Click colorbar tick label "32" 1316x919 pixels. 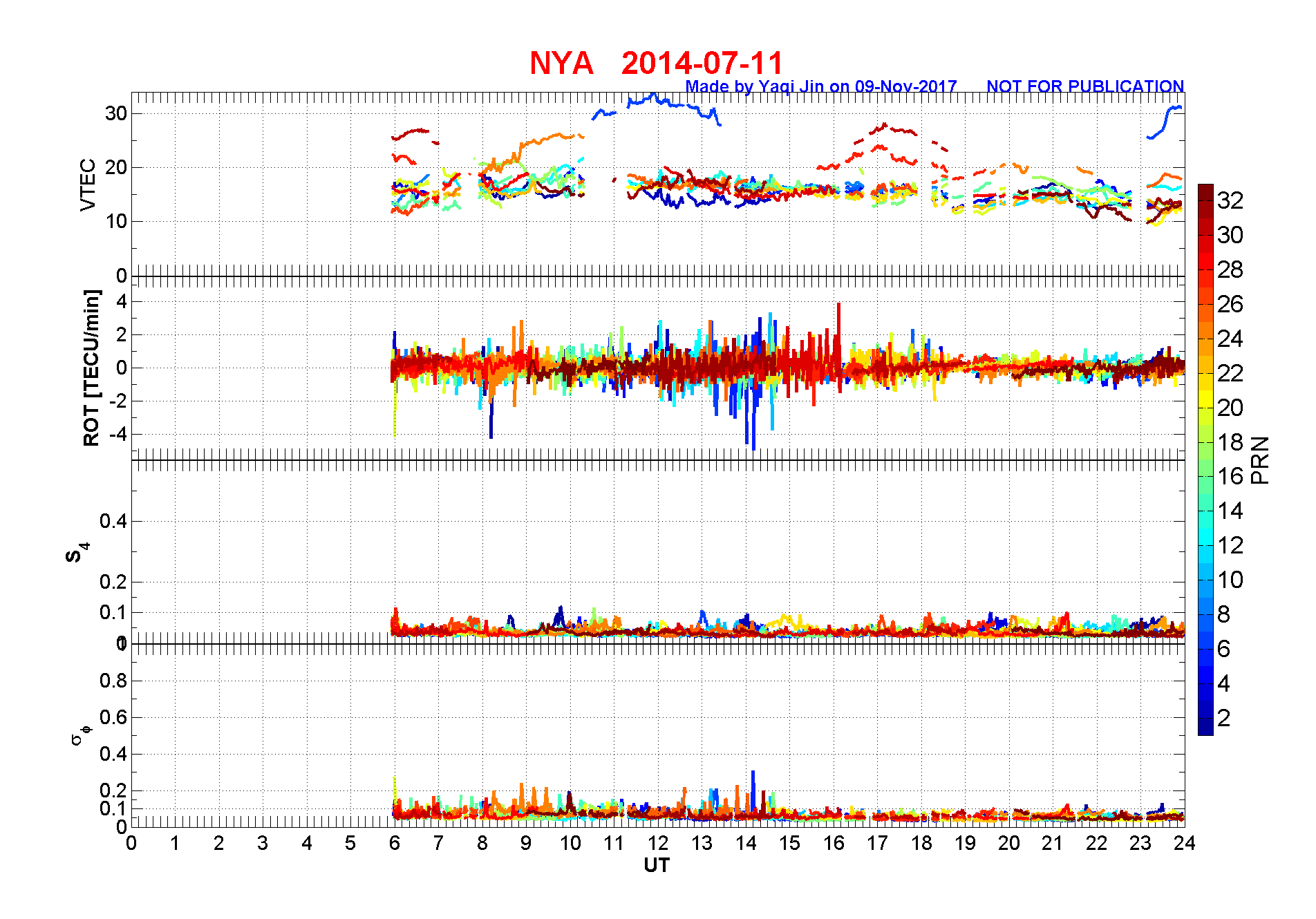tap(1230, 200)
